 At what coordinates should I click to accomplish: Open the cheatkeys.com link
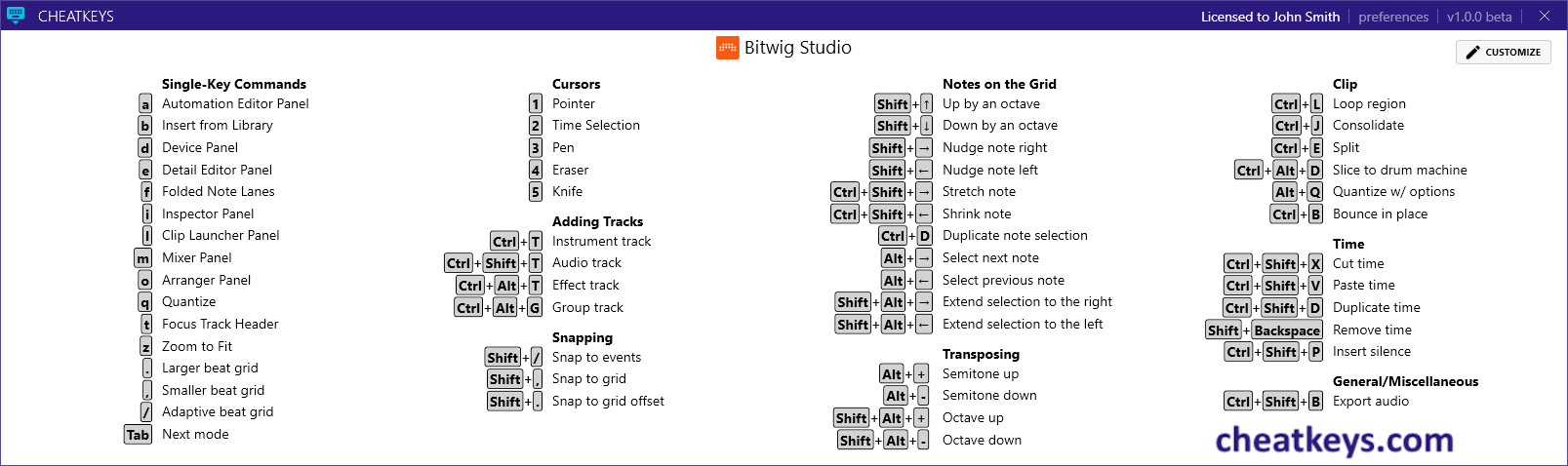pyautogui.click(x=1334, y=440)
